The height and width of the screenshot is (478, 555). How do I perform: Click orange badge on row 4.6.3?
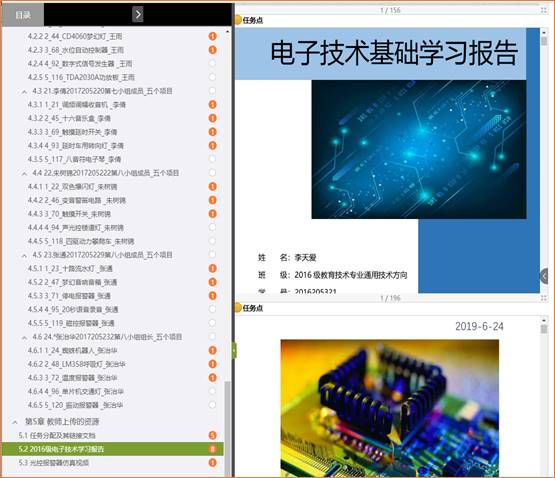point(212,377)
